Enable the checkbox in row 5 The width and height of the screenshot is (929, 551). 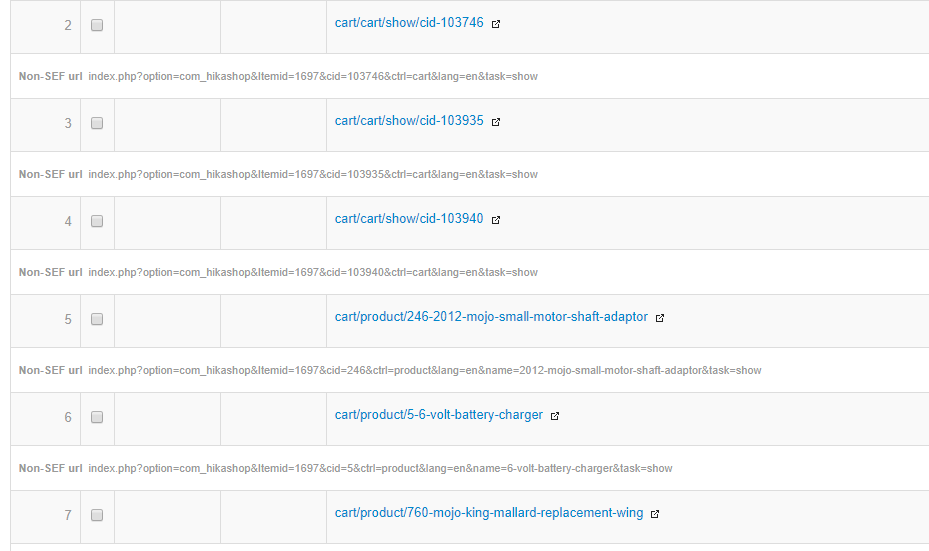coord(97,319)
